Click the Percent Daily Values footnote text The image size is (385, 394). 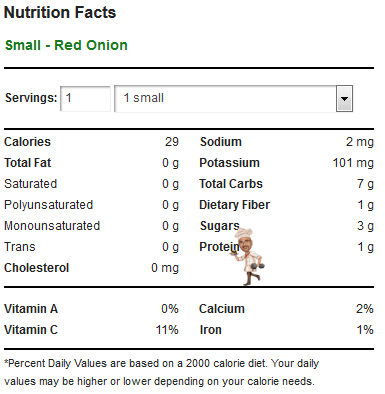click(x=162, y=372)
